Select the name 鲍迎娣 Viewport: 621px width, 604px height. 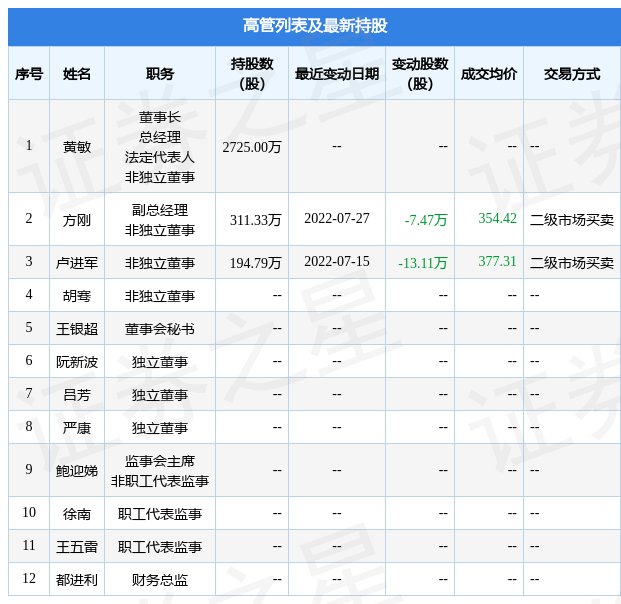click(77, 471)
